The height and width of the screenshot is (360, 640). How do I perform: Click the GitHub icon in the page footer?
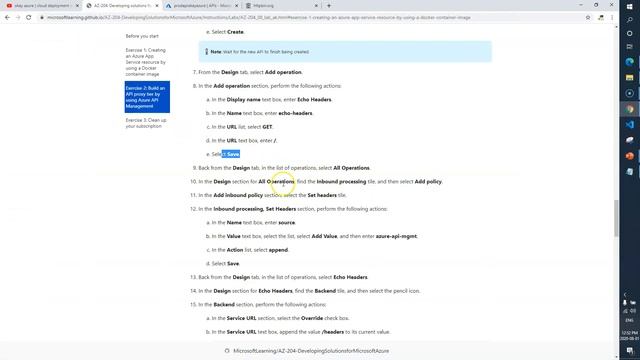pos(227,351)
